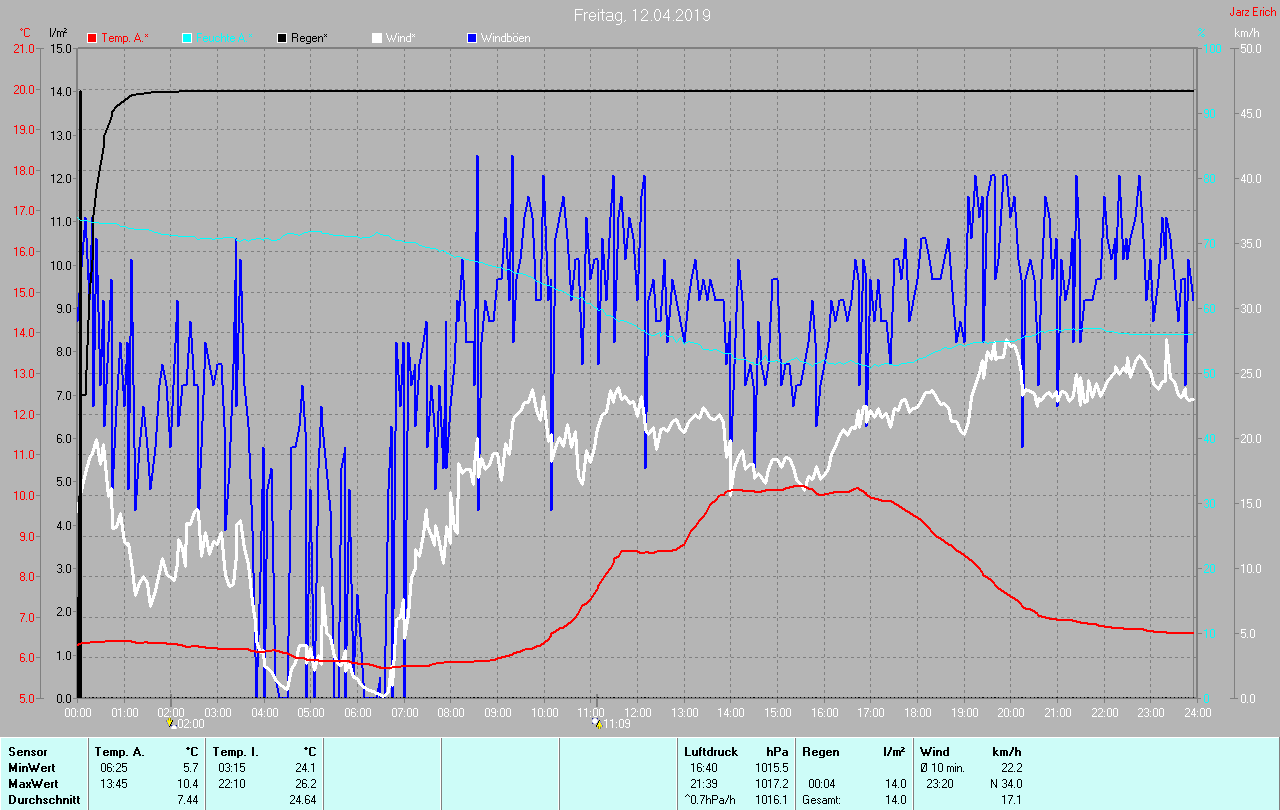Click the Sensor header in stats table

point(27,752)
